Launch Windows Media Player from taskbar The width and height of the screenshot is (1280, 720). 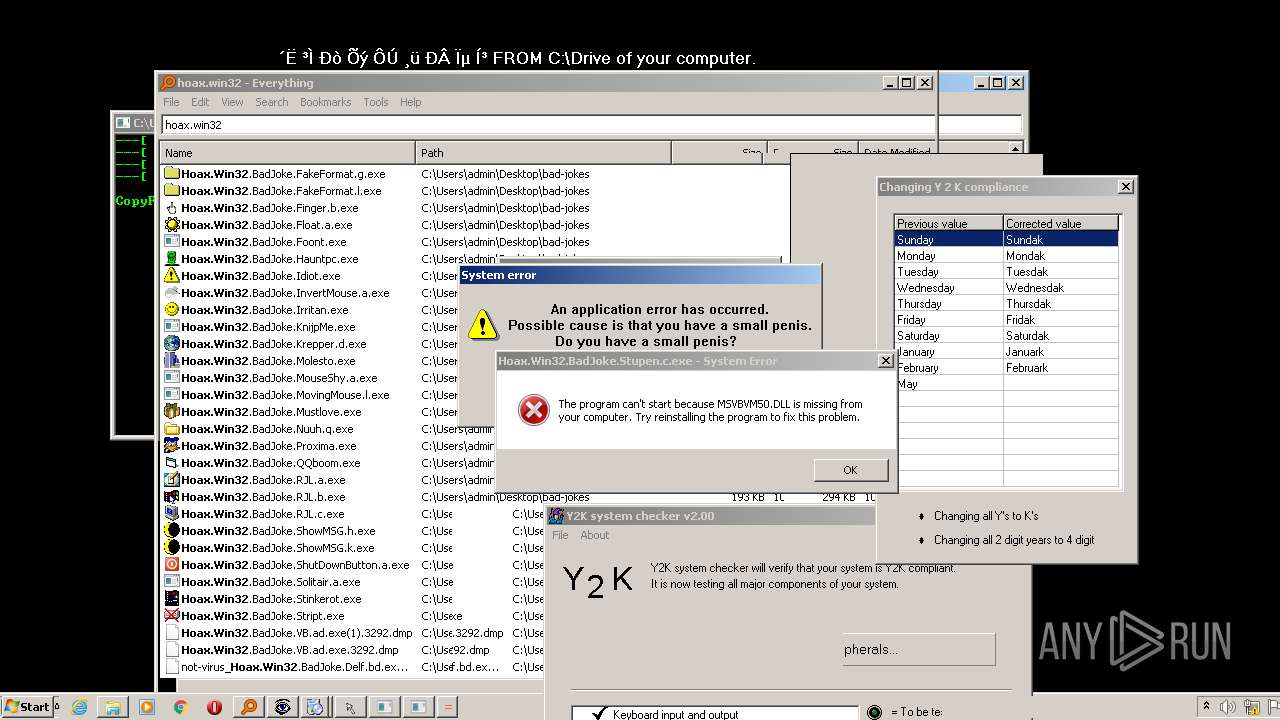click(x=147, y=707)
